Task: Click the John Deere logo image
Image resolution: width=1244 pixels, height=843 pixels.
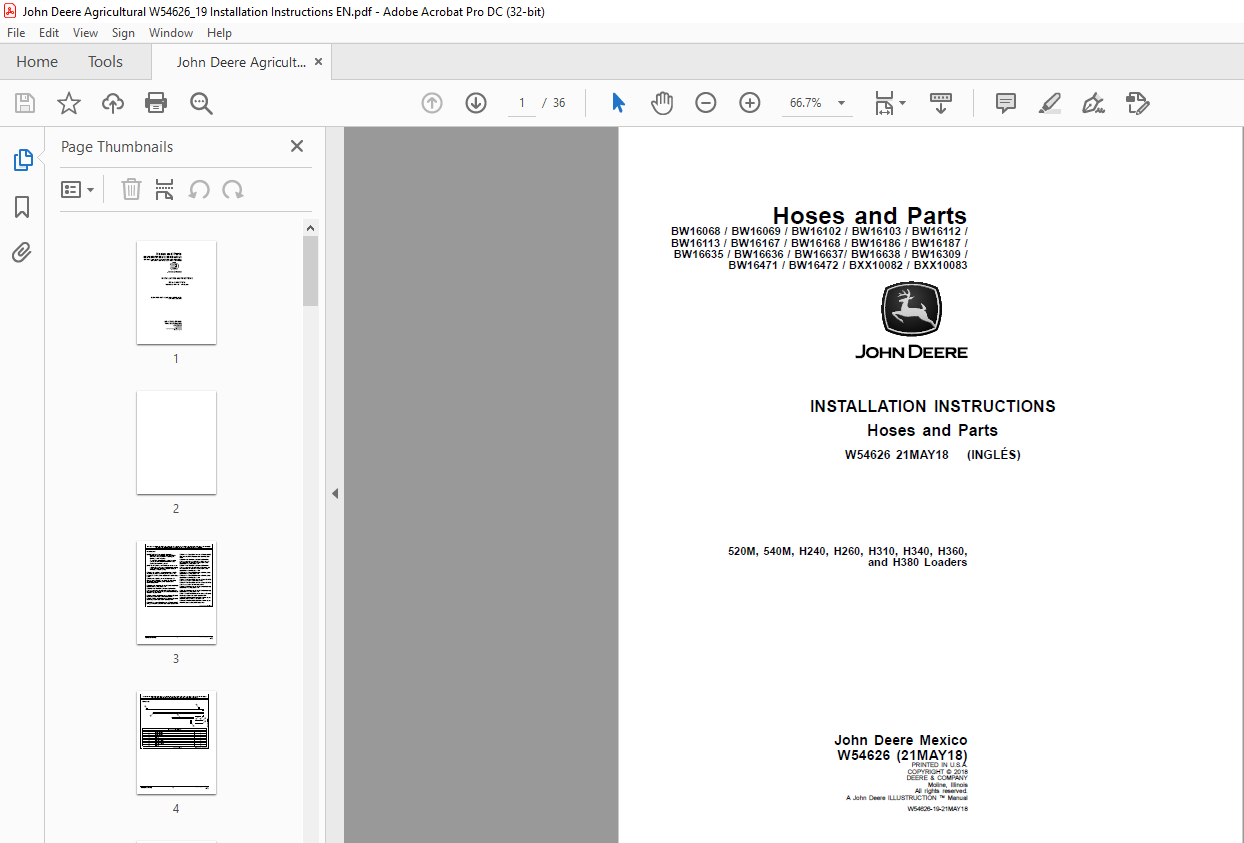Action: coord(911,321)
